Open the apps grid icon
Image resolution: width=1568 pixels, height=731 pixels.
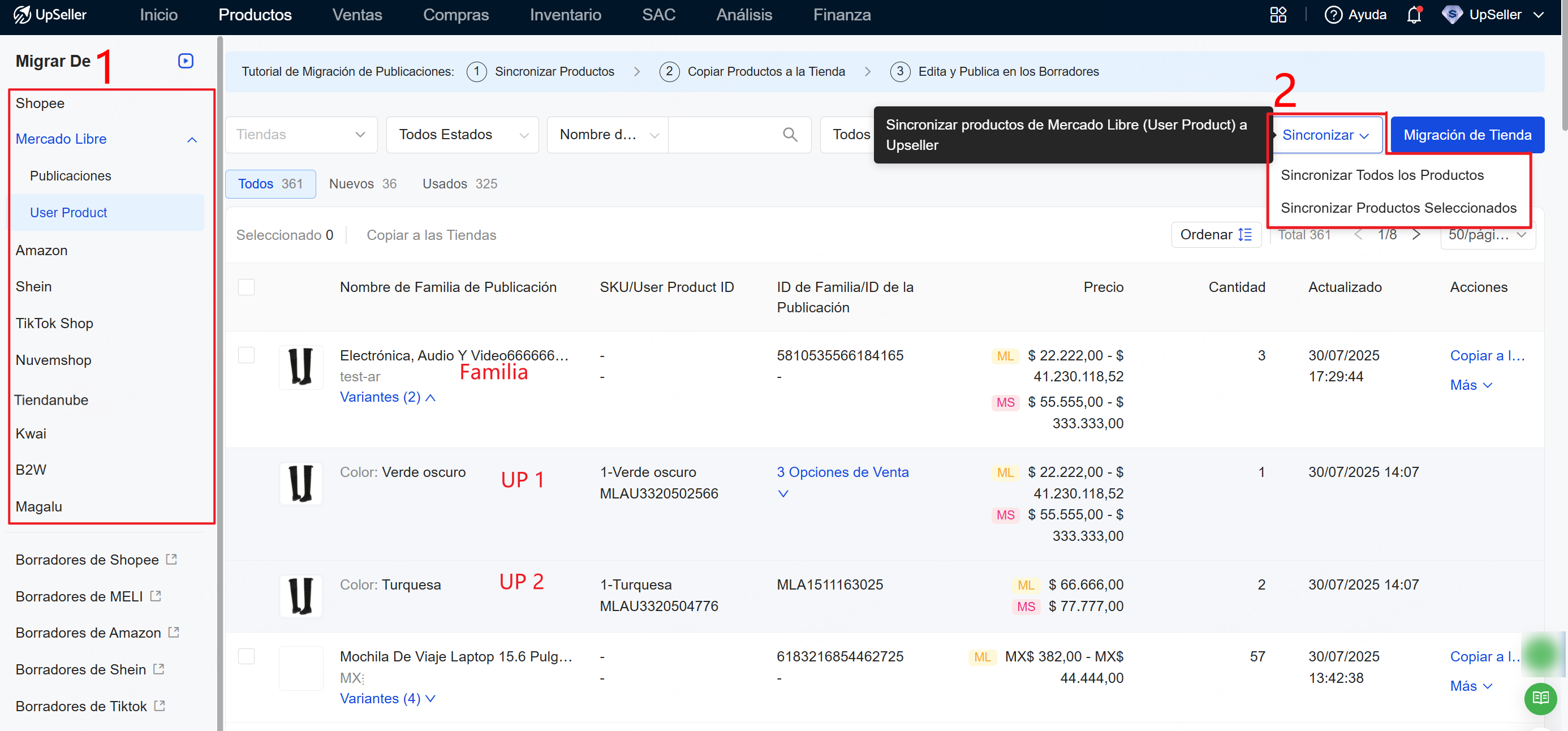click(1278, 15)
